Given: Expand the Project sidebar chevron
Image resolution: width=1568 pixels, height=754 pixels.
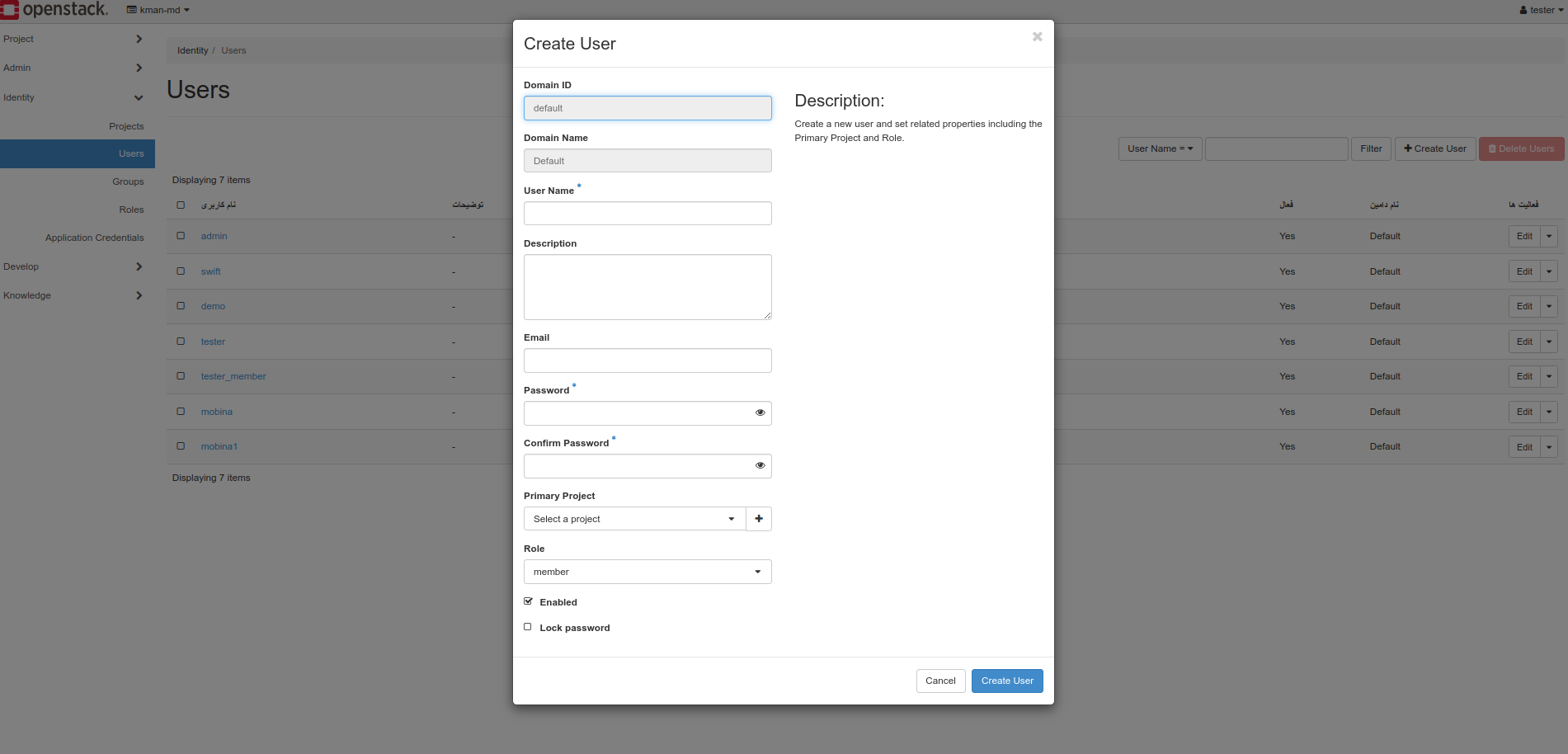Looking at the screenshot, I should pyautogui.click(x=139, y=39).
